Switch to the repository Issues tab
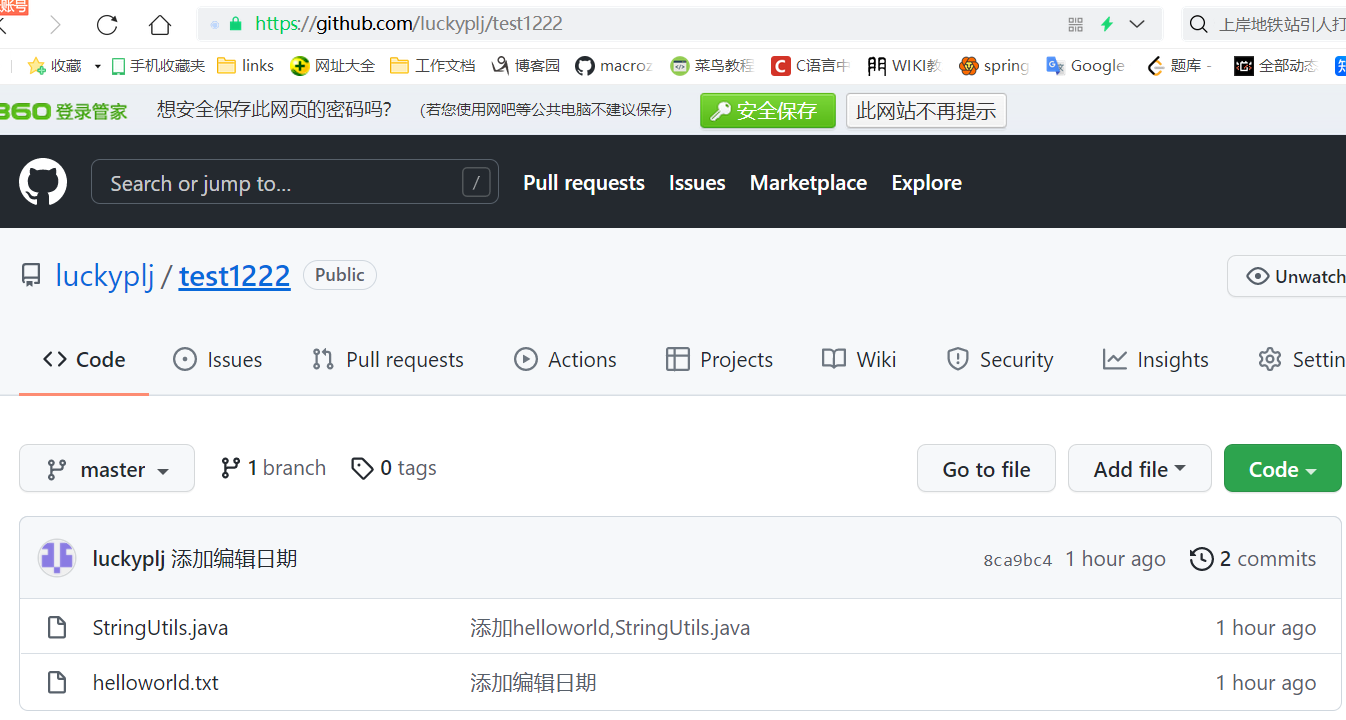 [218, 360]
